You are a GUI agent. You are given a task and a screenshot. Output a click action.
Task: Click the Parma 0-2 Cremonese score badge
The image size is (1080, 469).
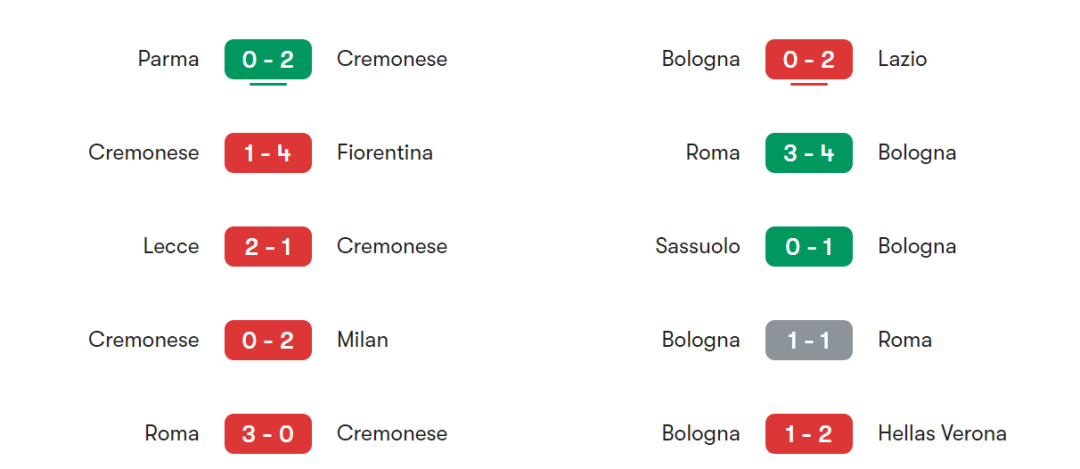pos(268,59)
